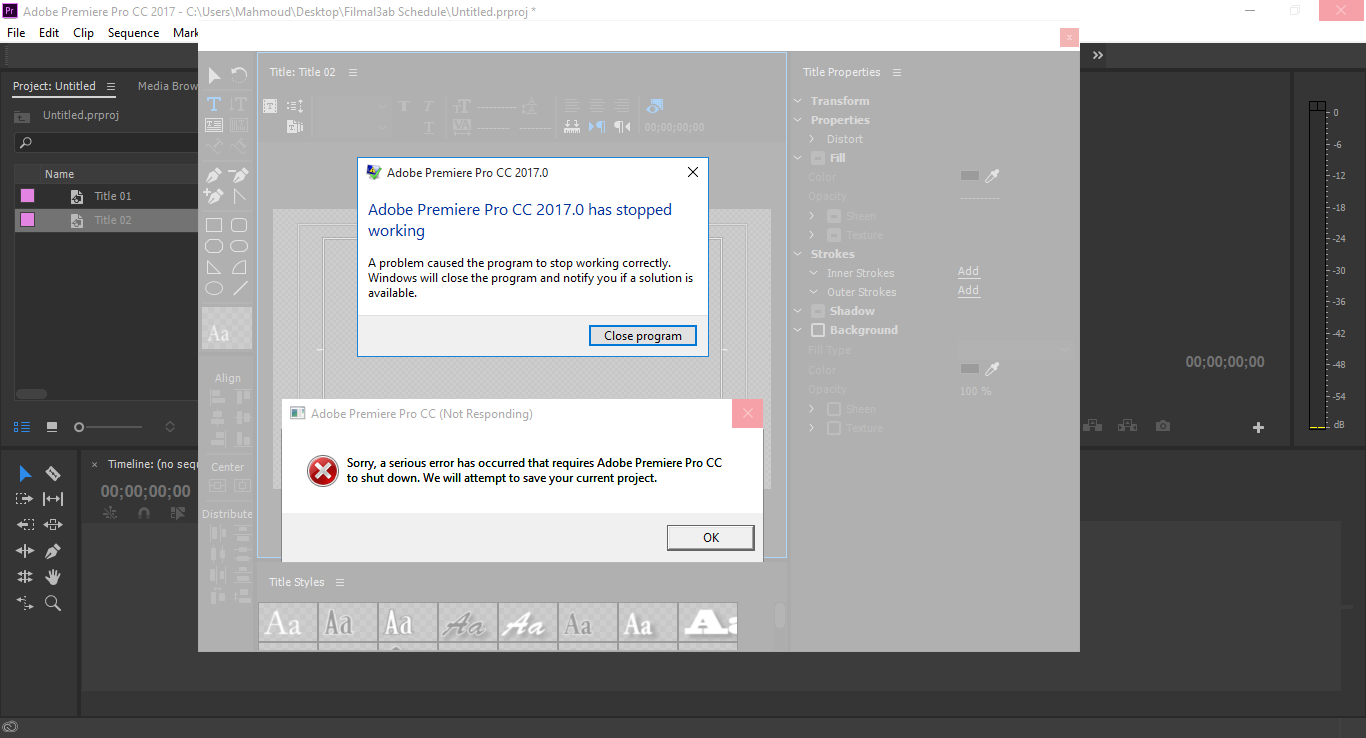The image size is (1366, 738).
Task: Click the Background color eyedropper
Action: point(992,369)
